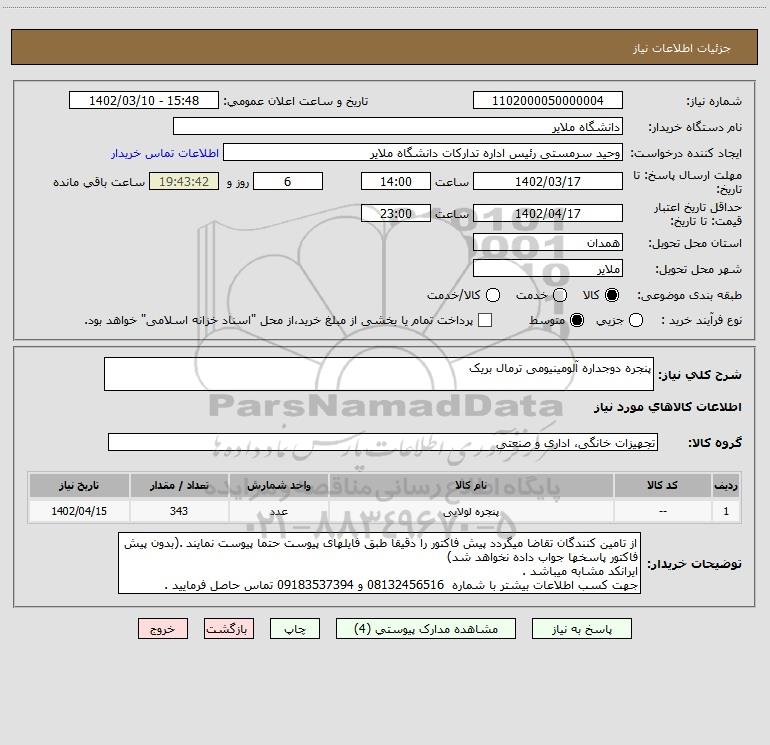Click the buyer name field دانشگاه ملایر

[398, 126]
